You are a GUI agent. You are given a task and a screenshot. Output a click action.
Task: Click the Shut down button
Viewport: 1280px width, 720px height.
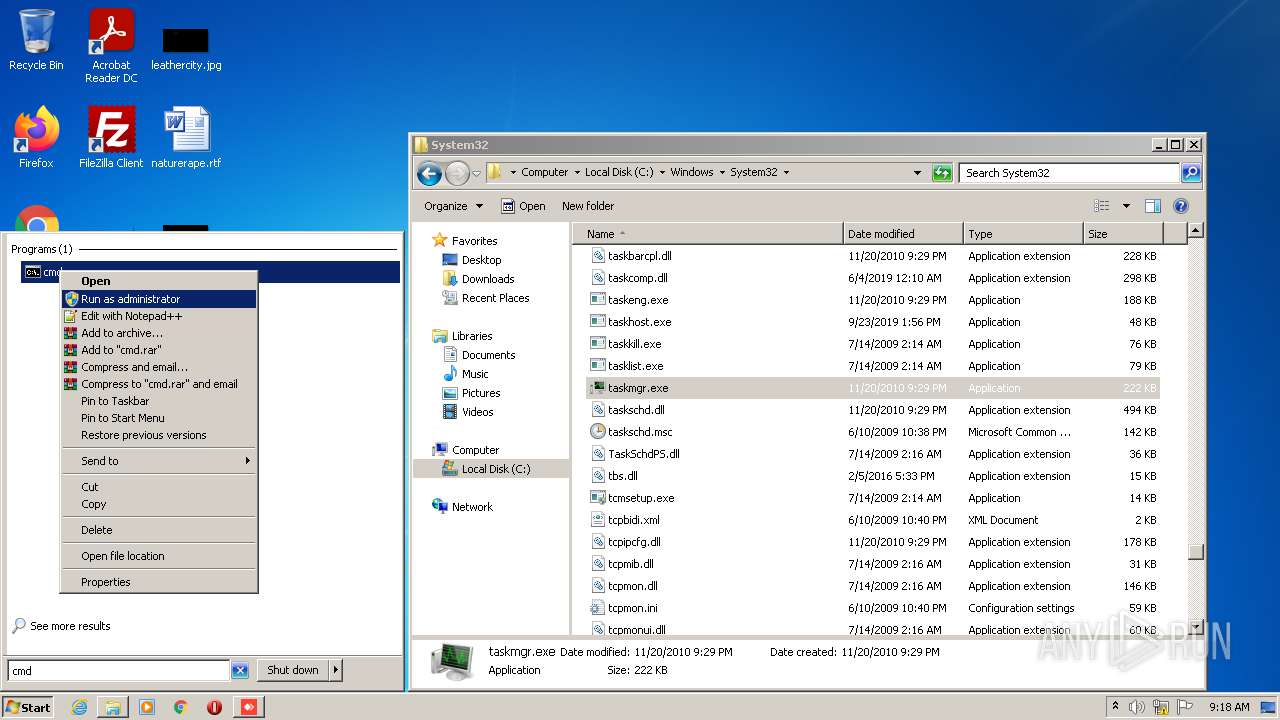click(x=293, y=670)
